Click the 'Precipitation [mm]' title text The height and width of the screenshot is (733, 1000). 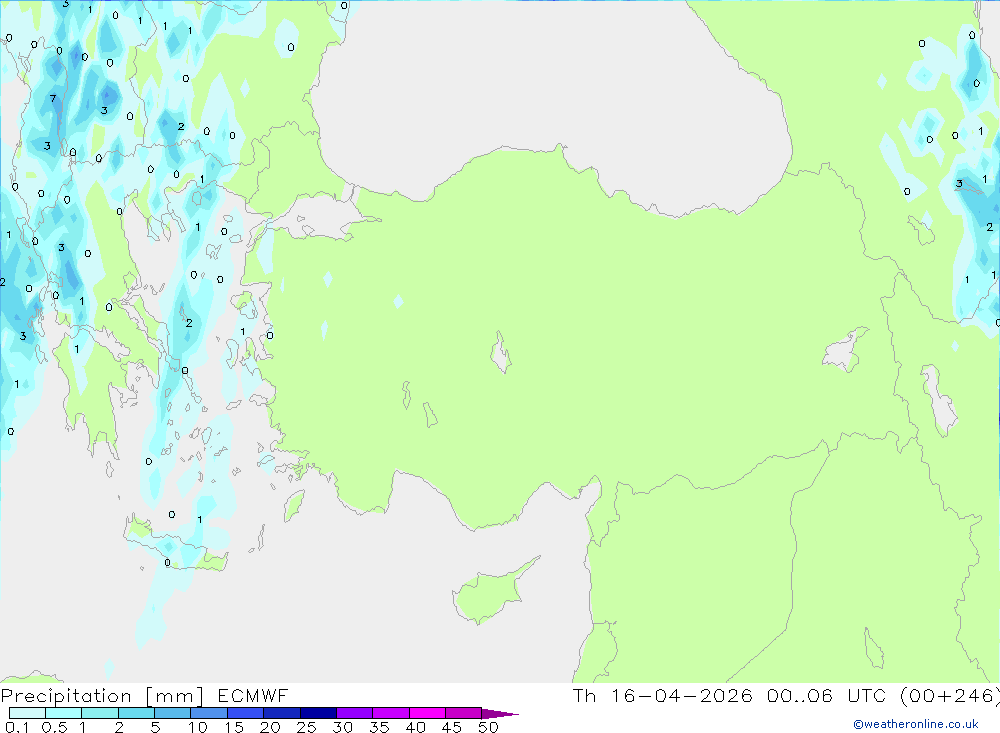click(103, 696)
